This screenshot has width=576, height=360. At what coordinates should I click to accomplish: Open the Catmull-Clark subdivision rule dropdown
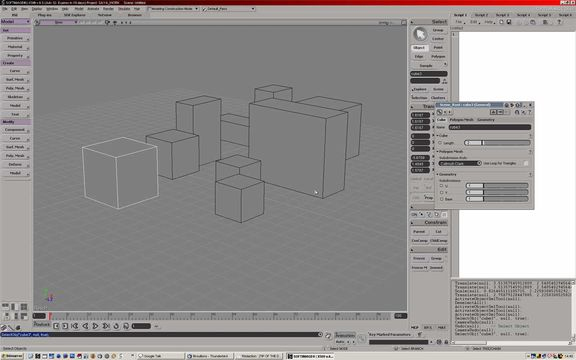click(460, 163)
